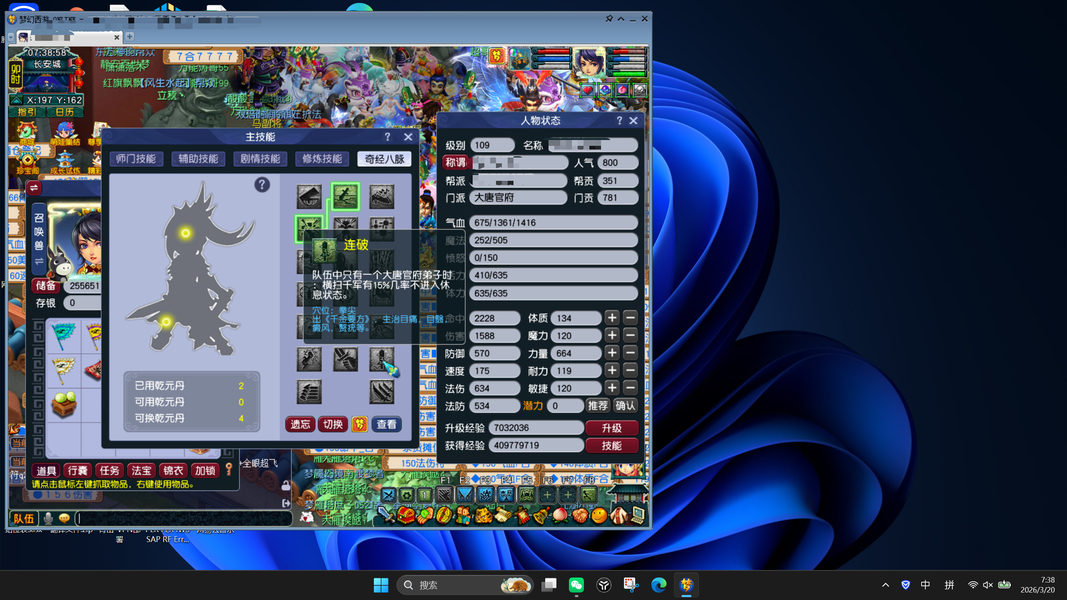This screenshot has width=1067, height=600.
Task: Click sword attack icon in bottom toolbar
Action: [387, 516]
